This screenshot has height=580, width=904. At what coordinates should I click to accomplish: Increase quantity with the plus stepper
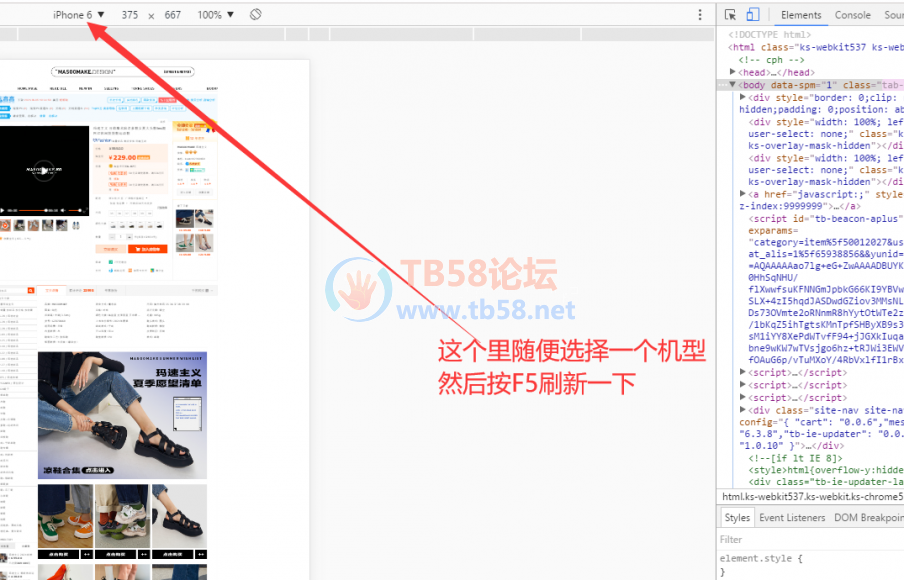[x=129, y=237]
